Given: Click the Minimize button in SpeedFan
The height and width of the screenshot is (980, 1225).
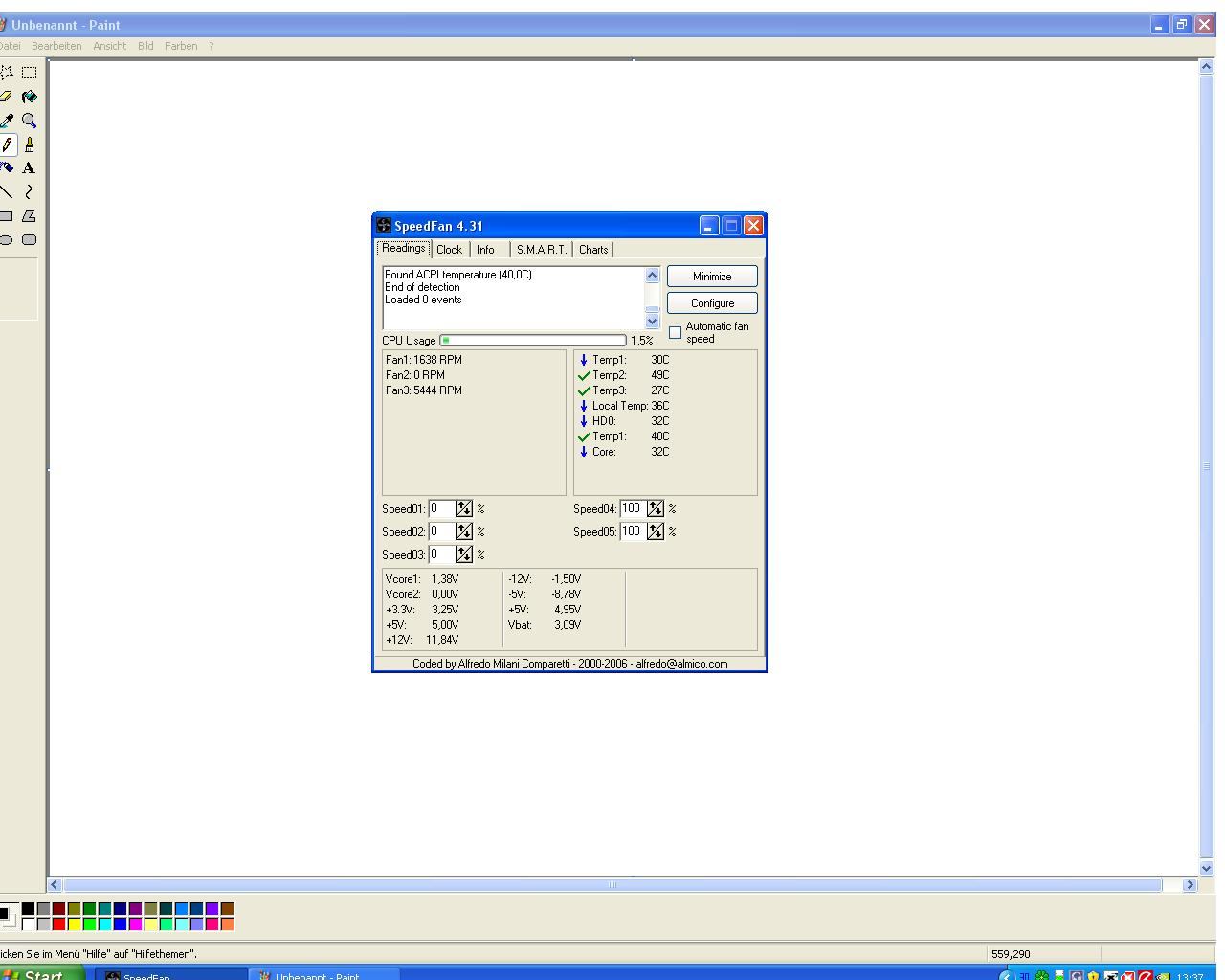Looking at the screenshot, I should point(712,276).
